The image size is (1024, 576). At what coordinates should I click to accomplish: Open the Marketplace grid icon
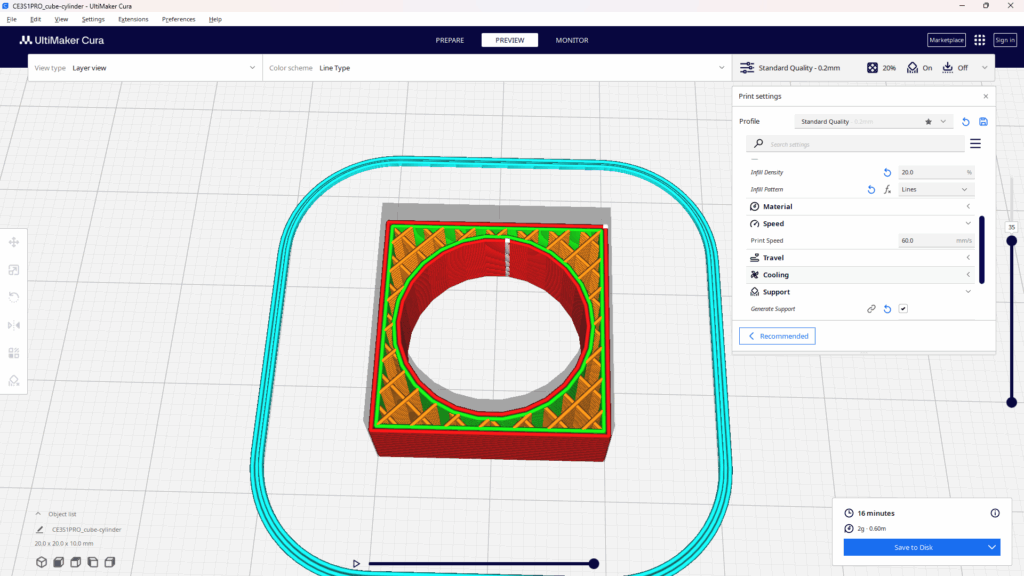tap(978, 40)
